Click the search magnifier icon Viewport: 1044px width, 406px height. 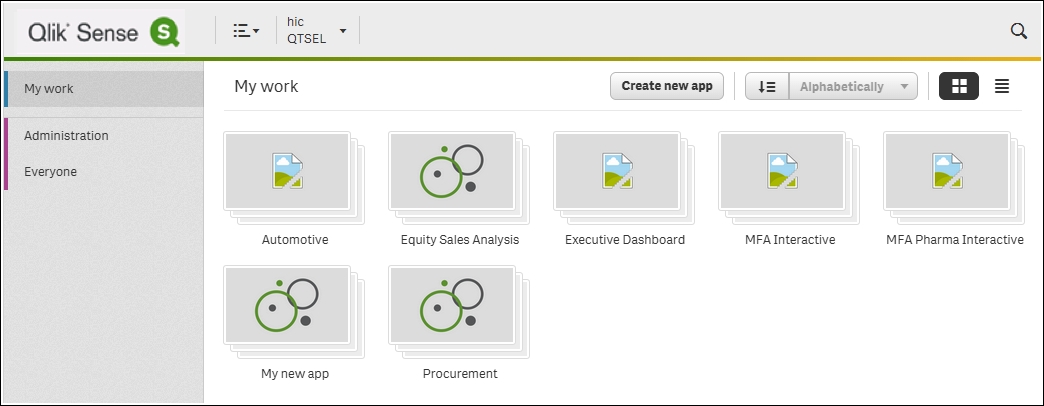(1018, 31)
